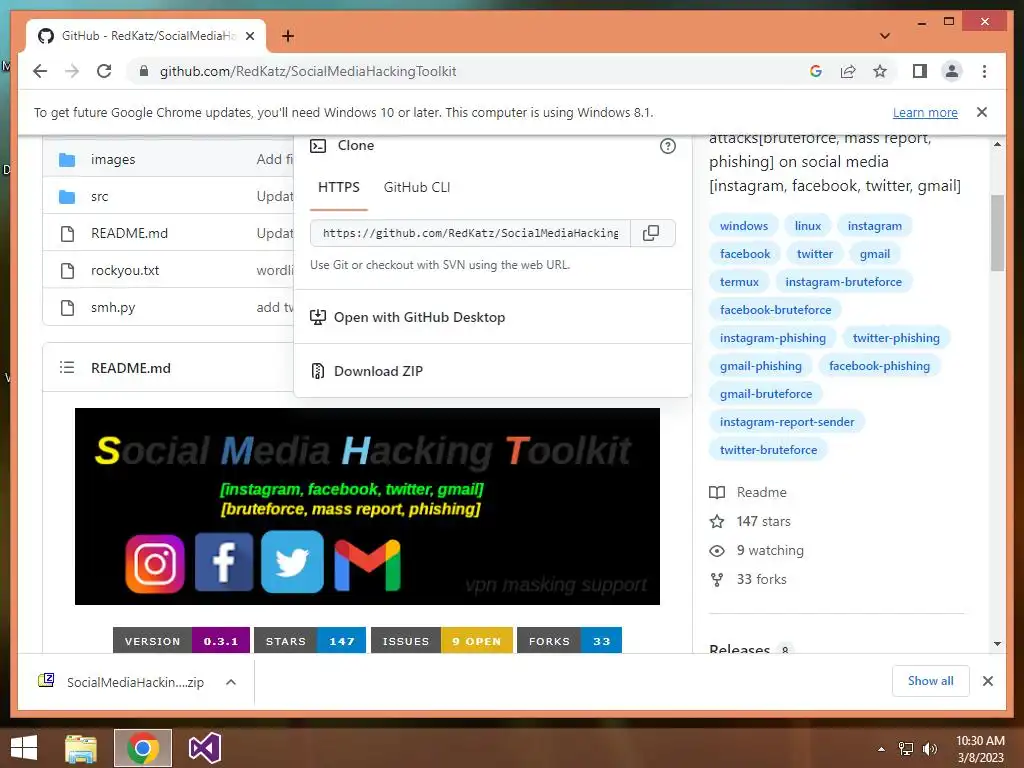
Task: View the 33 forks link
Action: click(748, 579)
